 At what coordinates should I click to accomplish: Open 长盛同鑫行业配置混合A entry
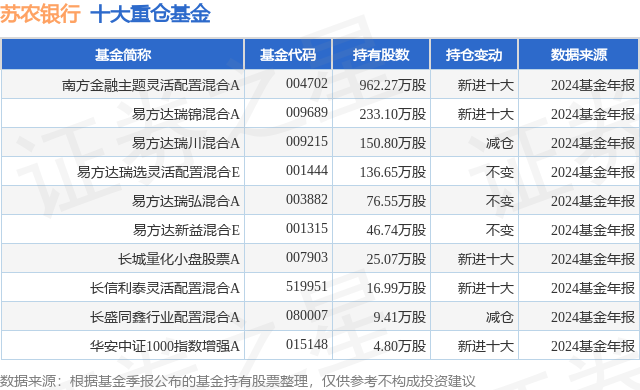click(165, 317)
